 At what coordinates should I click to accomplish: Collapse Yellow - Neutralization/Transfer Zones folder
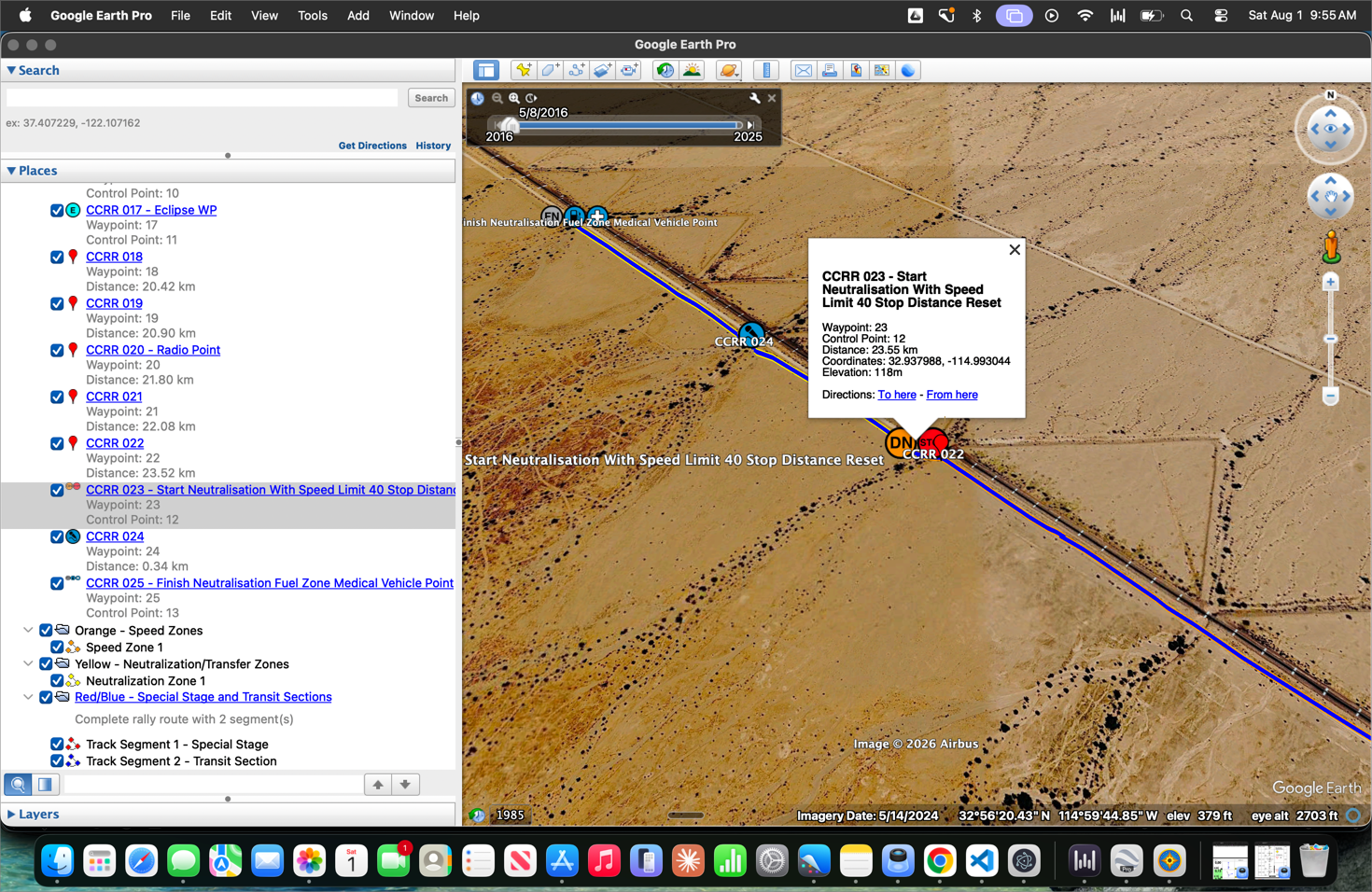coord(28,664)
